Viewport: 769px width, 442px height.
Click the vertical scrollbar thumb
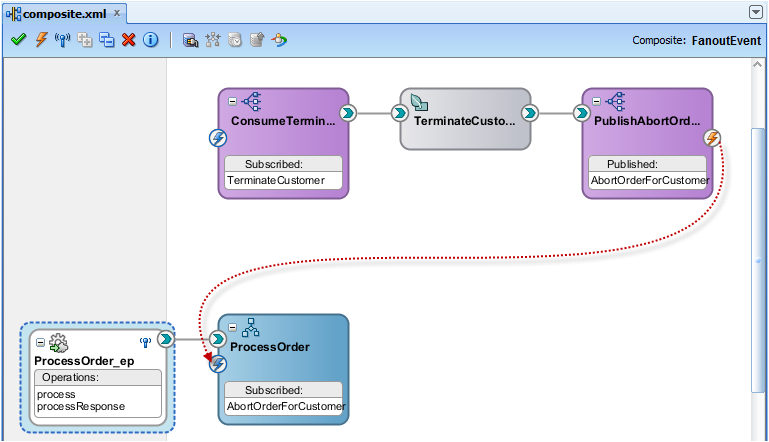click(x=758, y=260)
